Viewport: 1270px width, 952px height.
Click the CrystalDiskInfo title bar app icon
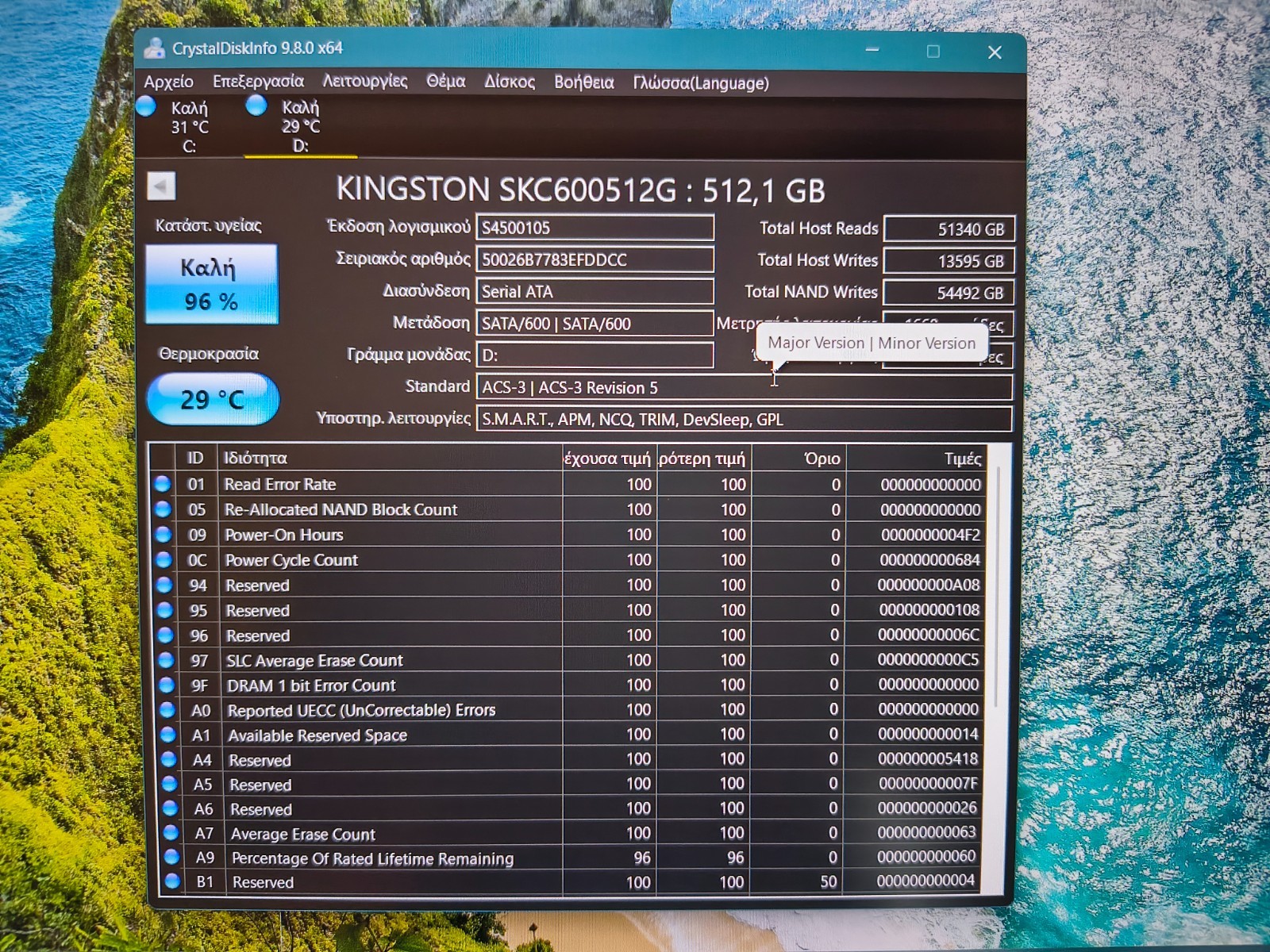(154, 48)
